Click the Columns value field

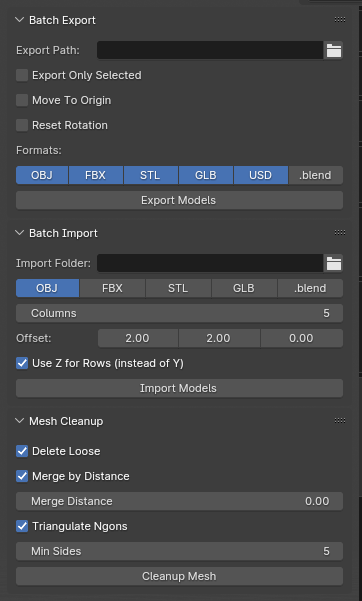click(x=179, y=313)
